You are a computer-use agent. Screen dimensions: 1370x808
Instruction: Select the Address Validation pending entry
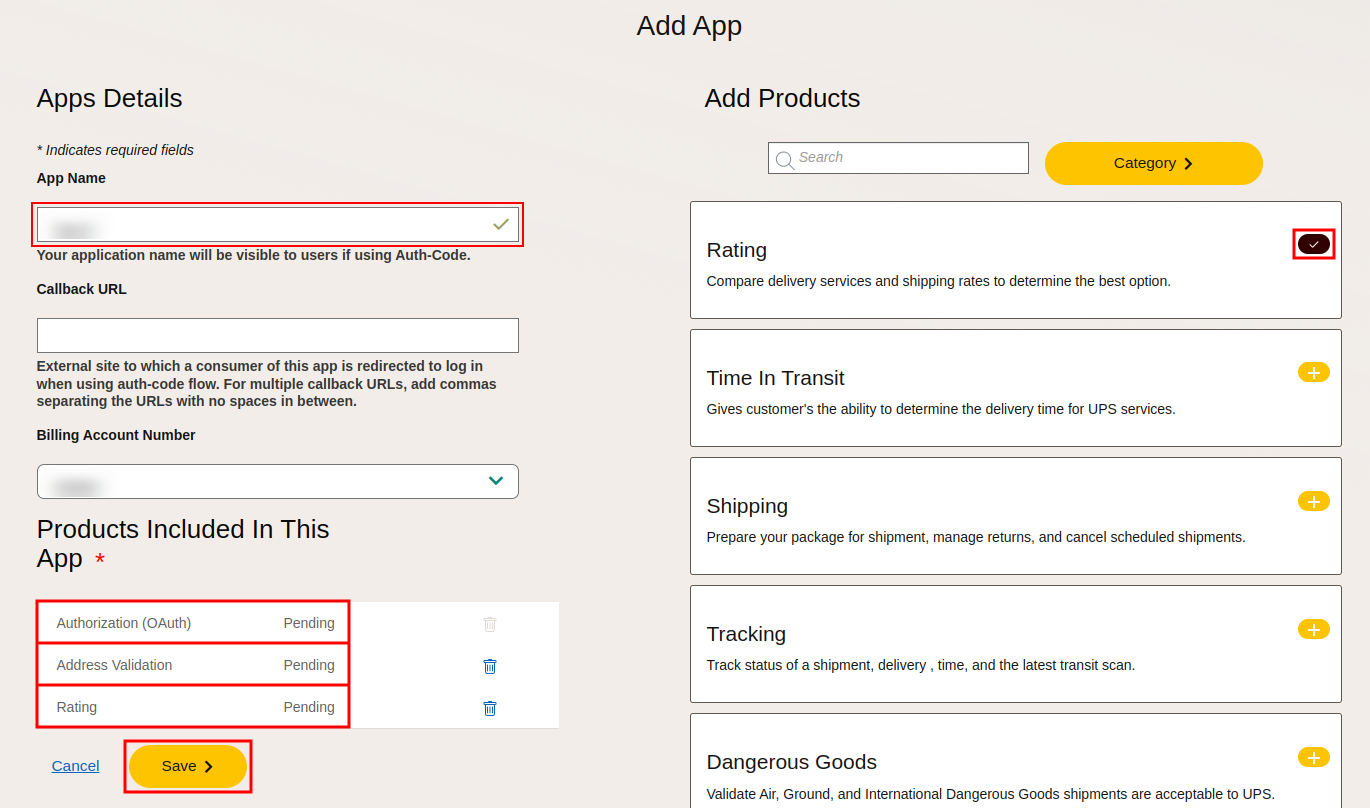click(192, 665)
